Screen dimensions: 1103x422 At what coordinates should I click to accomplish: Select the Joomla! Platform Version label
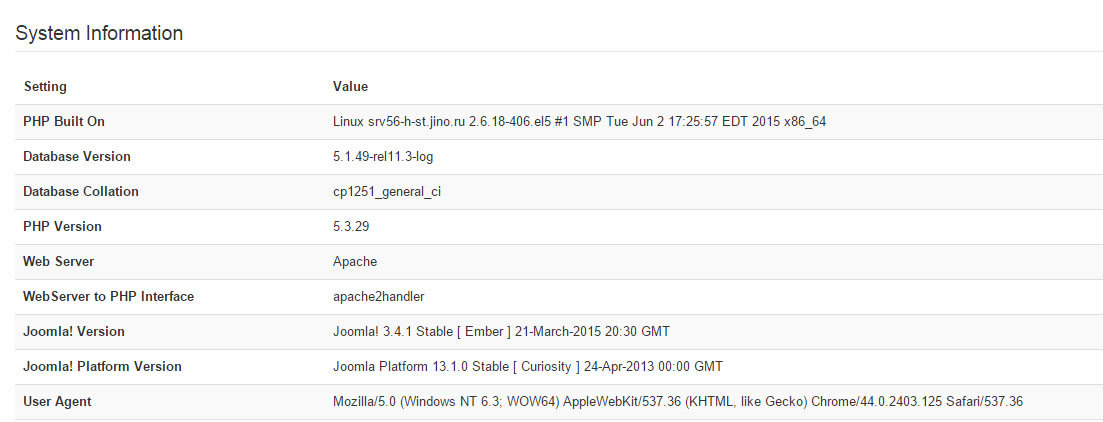(102, 367)
